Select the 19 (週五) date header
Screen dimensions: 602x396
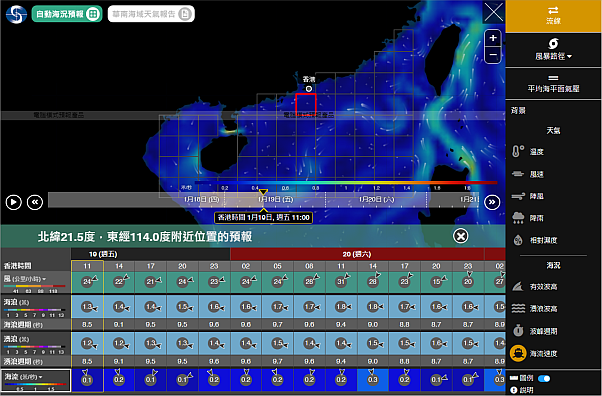click(103, 254)
